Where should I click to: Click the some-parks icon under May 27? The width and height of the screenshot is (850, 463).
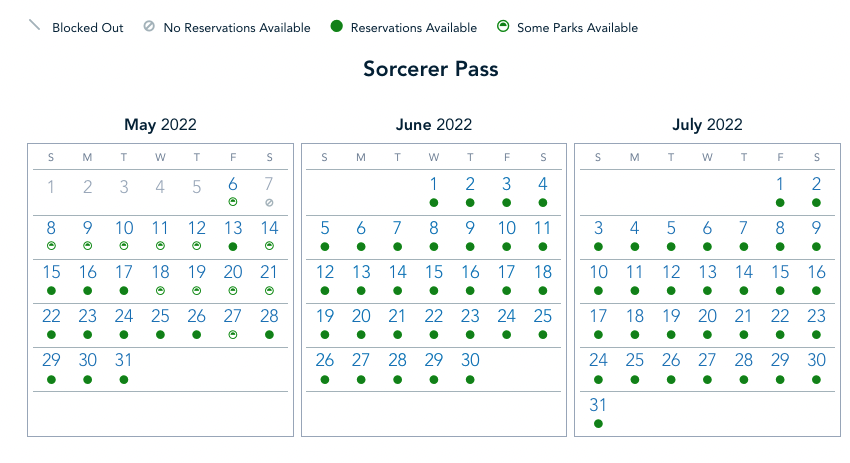point(233,335)
